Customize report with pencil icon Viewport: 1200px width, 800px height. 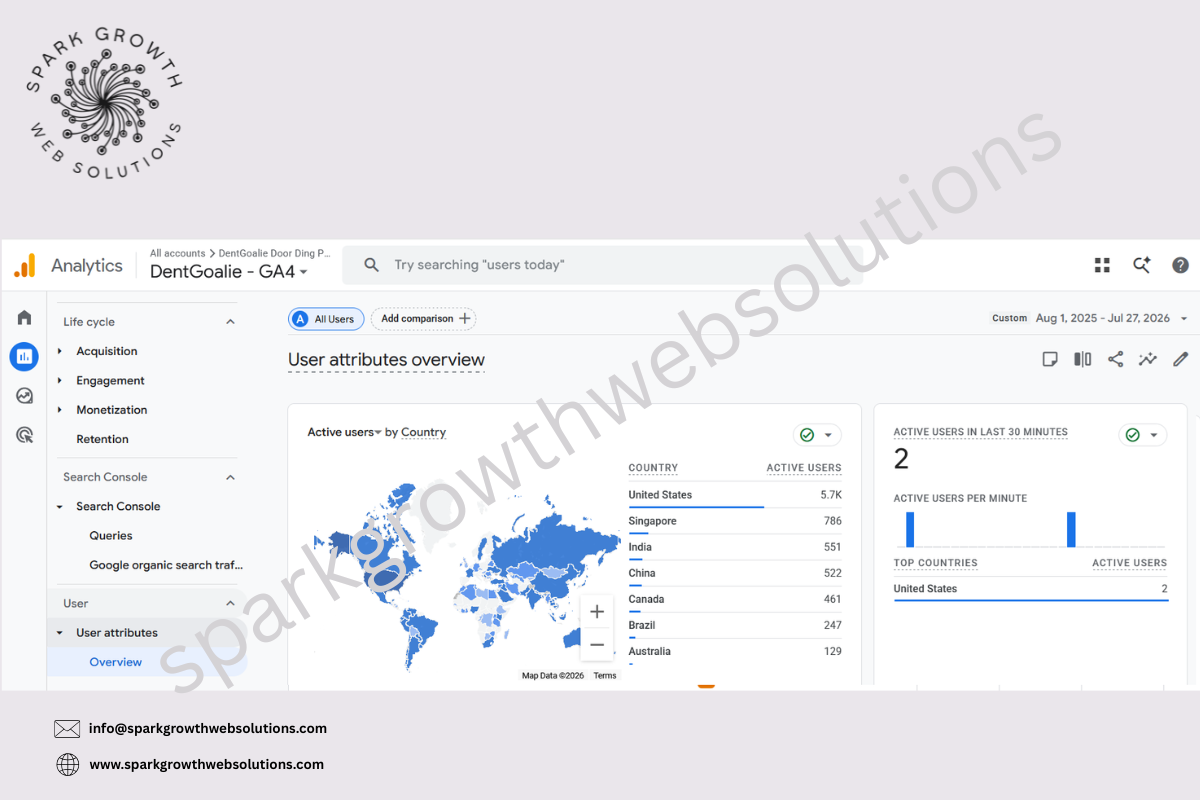[x=1181, y=359]
